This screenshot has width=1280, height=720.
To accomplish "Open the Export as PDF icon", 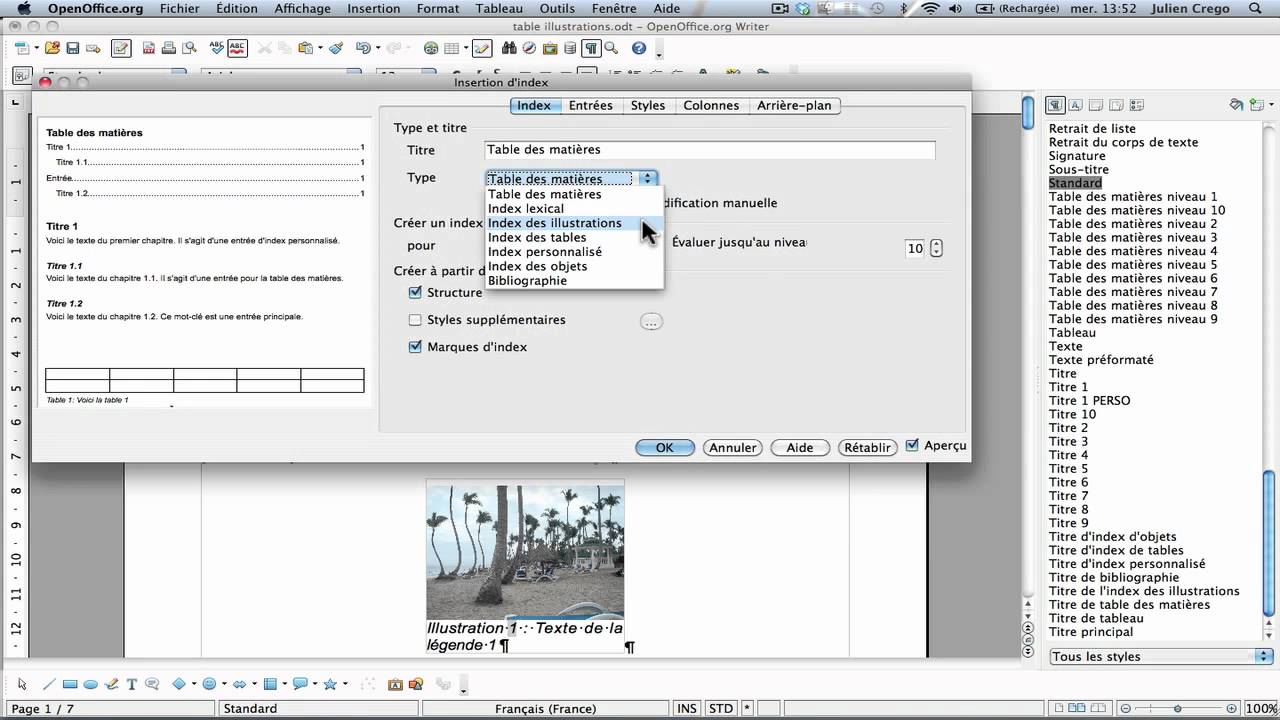I will tap(148, 47).
